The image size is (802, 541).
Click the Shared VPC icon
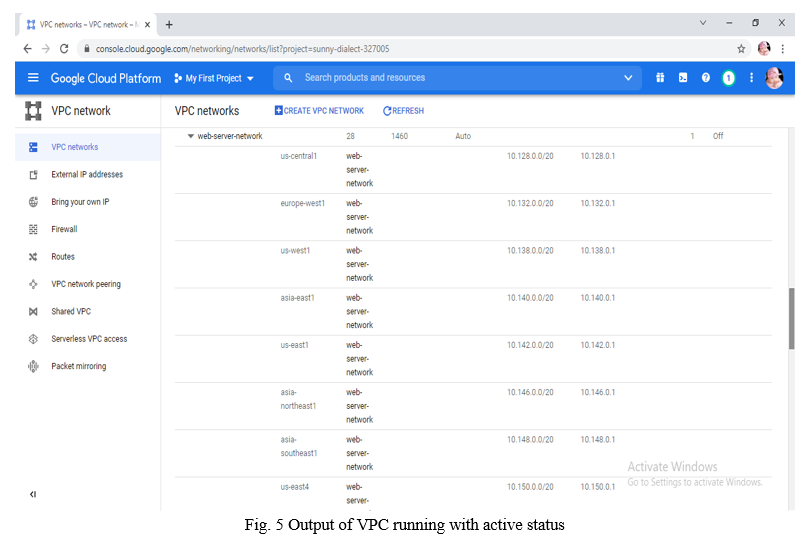click(x=33, y=311)
